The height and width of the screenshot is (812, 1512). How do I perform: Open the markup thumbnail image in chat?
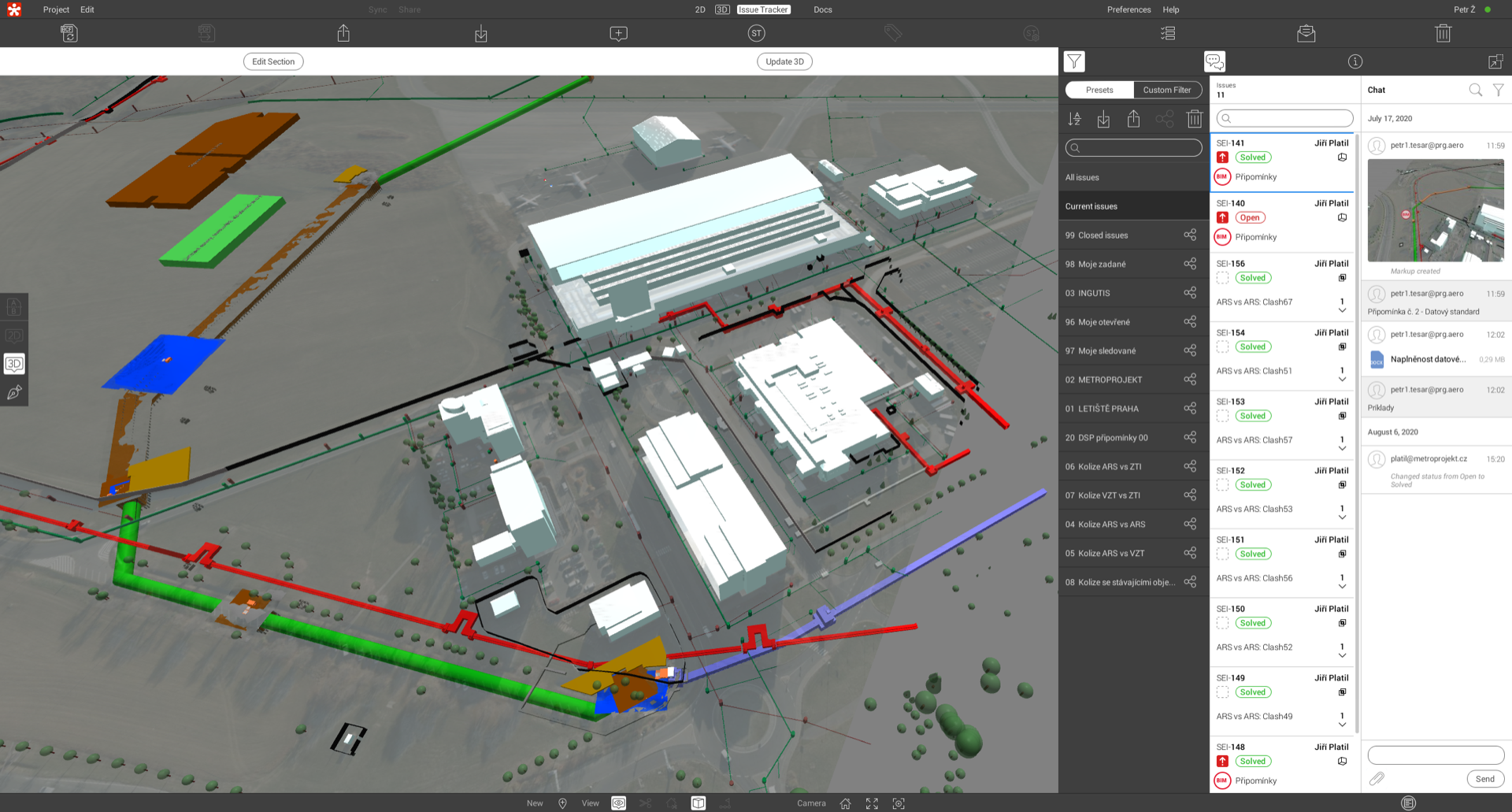tap(1435, 210)
